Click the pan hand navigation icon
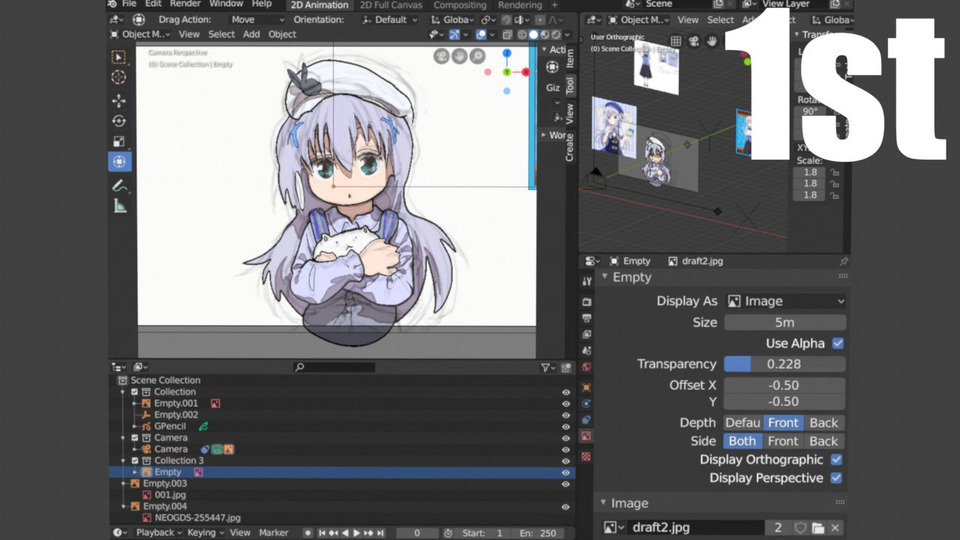 click(x=459, y=56)
